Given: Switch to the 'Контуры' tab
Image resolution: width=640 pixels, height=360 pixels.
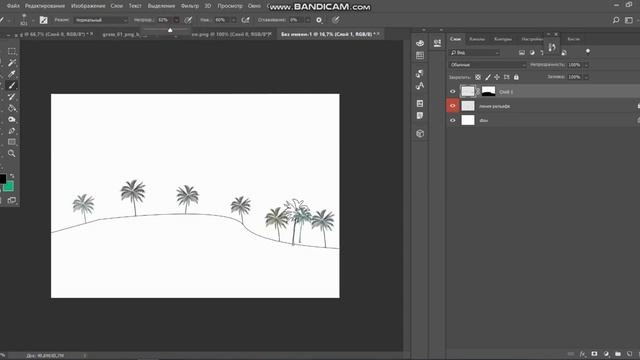Looking at the screenshot, I should point(503,39).
